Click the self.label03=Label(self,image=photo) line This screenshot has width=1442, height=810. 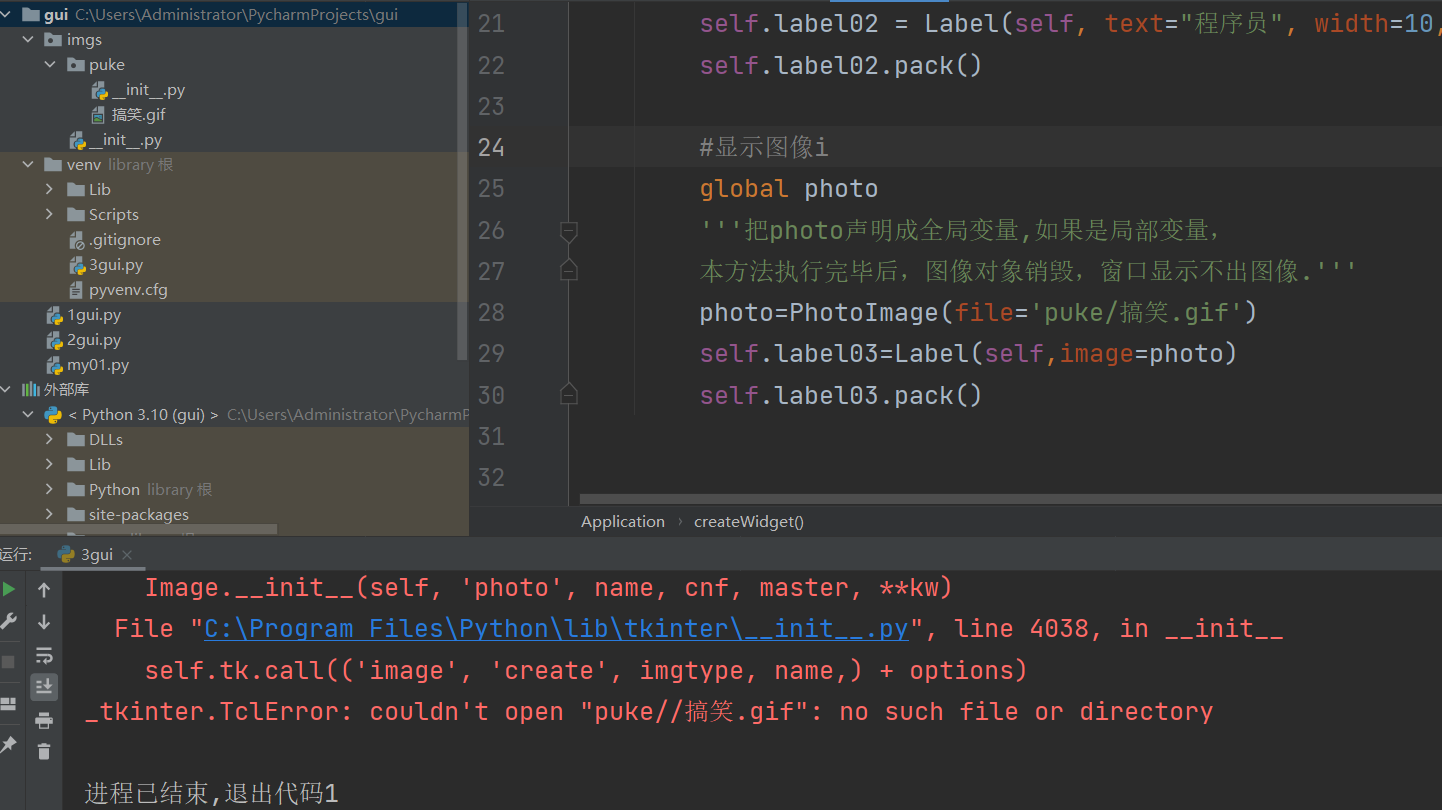click(x=969, y=354)
